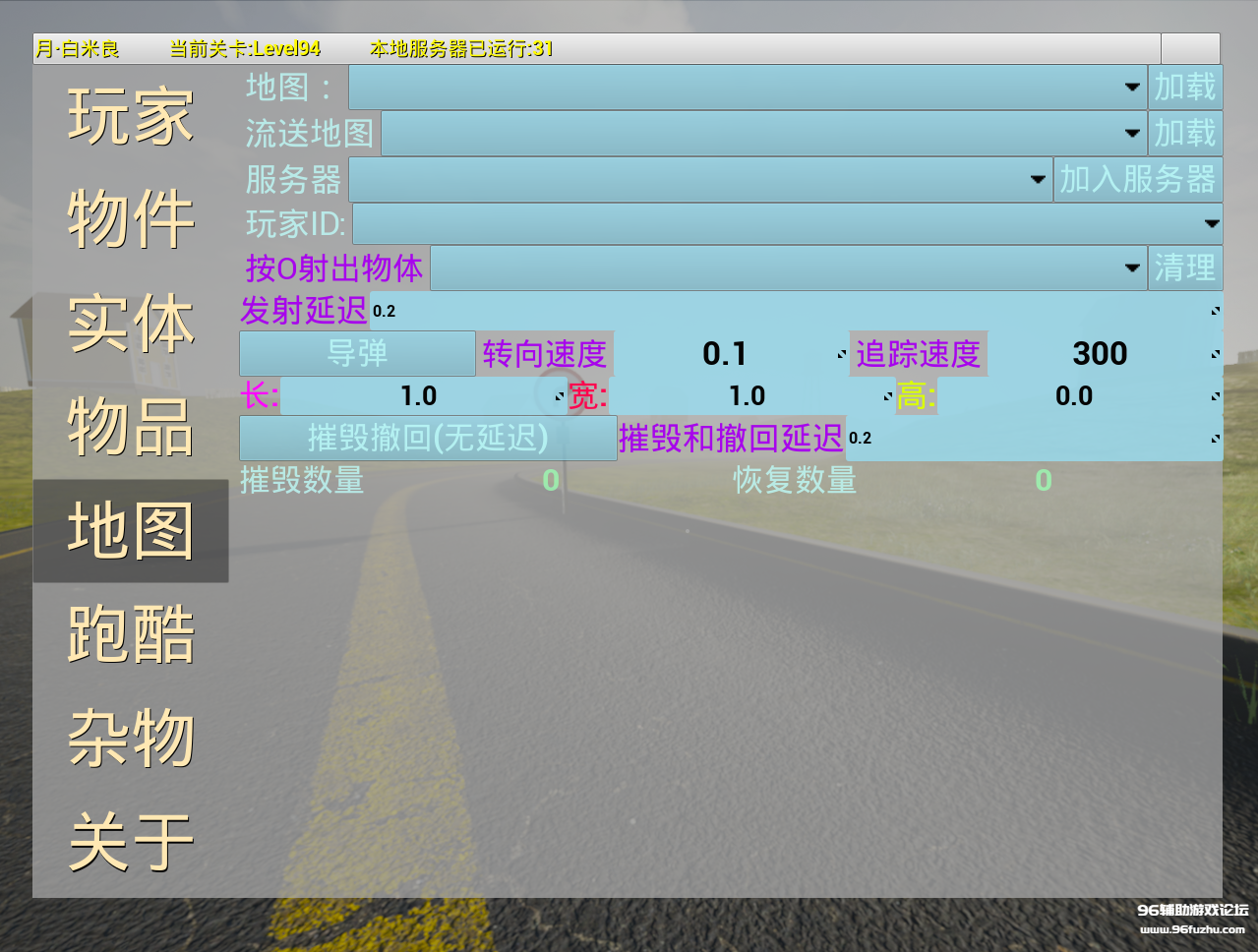The image size is (1258, 952).
Task: Click the 转向速度 label
Action: [545, 354]
